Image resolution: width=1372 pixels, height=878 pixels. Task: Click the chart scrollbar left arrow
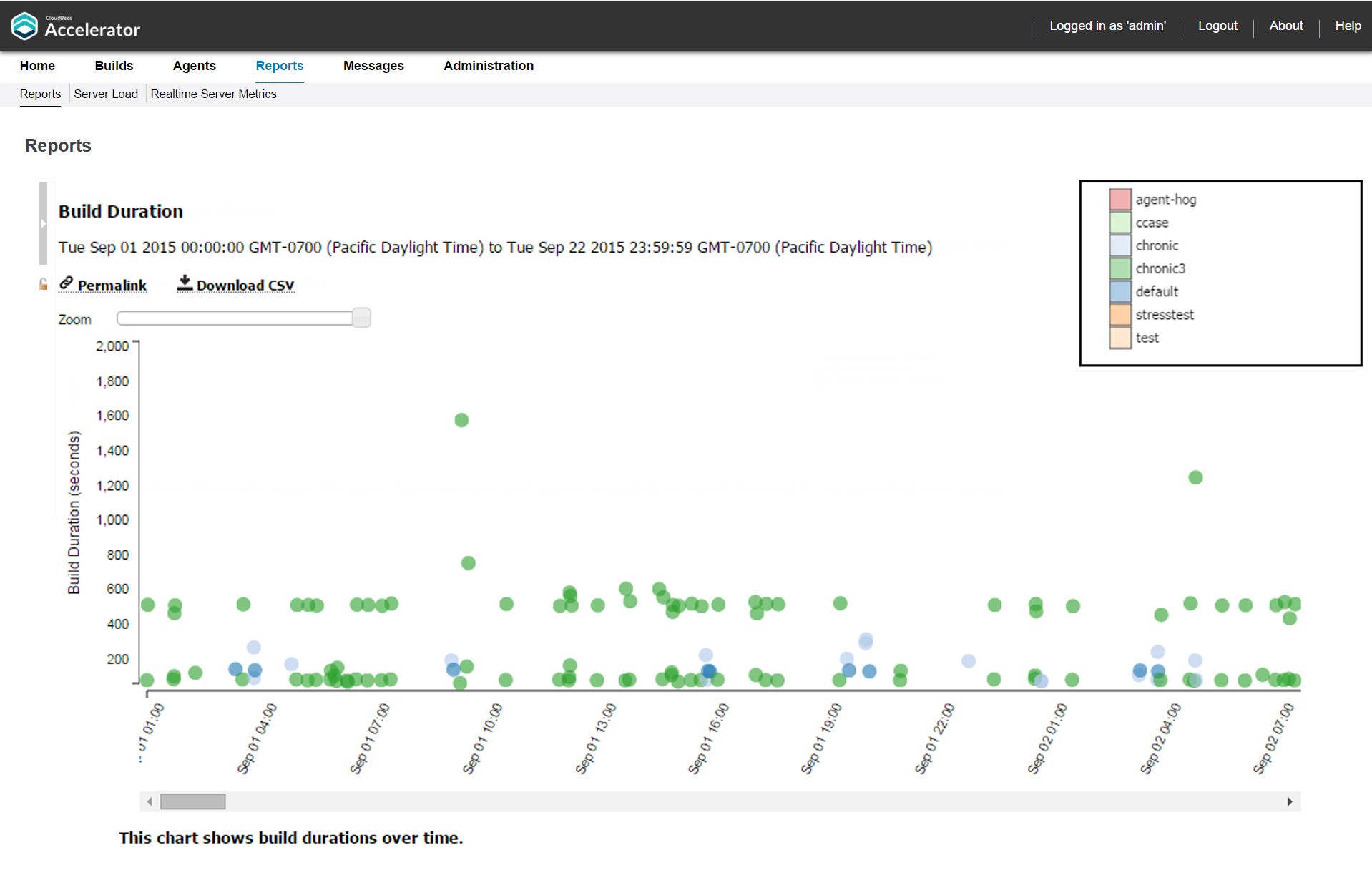pos(150,801)
